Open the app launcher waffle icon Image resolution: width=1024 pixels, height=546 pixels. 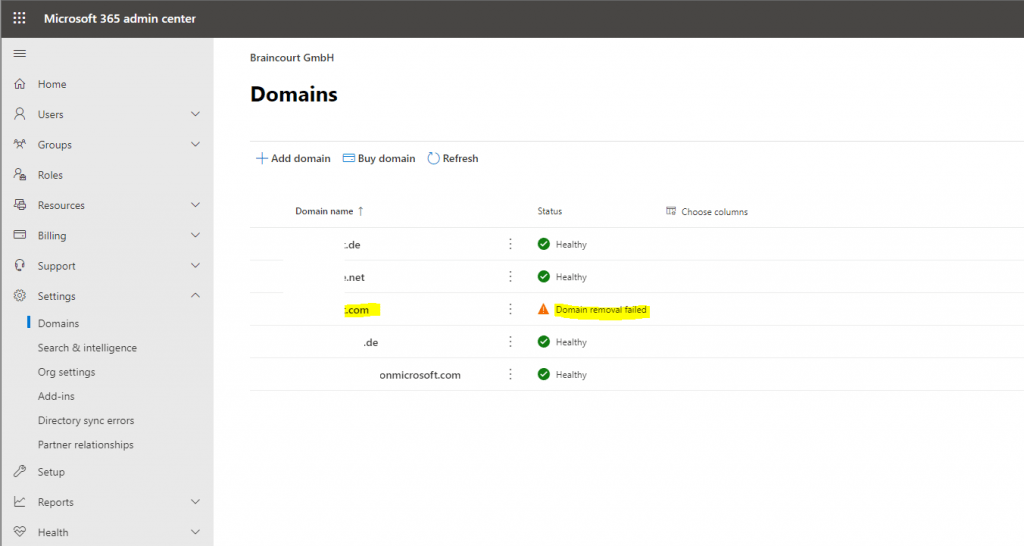(x=20, y=18)
